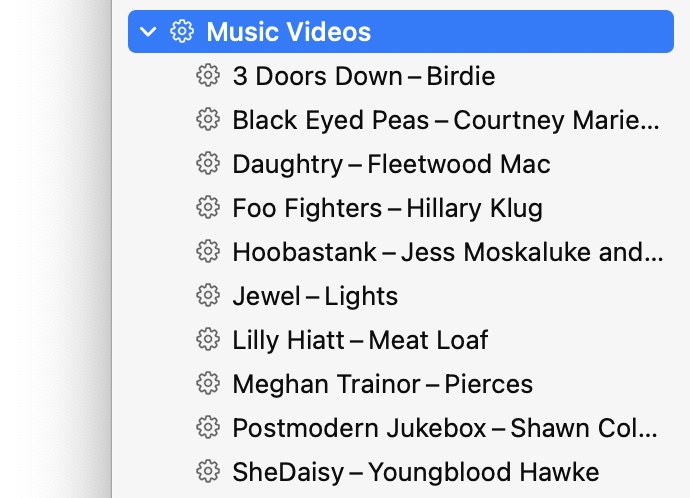The image size is (690, 498).
Task: Click the gear icon for Daughtry – Fleetwood Mac
Action: (x=207, y=164)
